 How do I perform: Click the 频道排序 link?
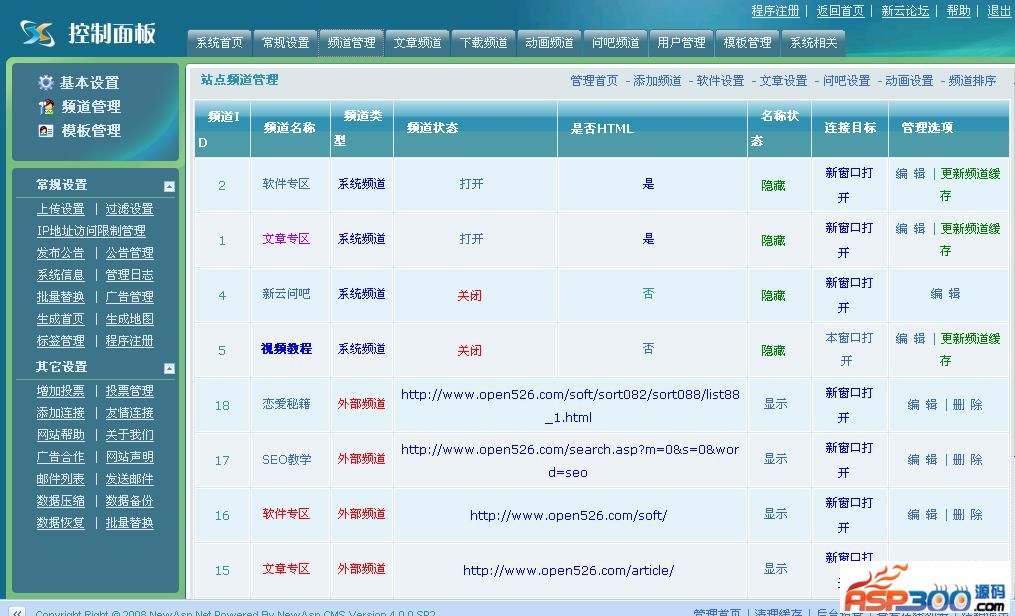click(x=972, y=81)
